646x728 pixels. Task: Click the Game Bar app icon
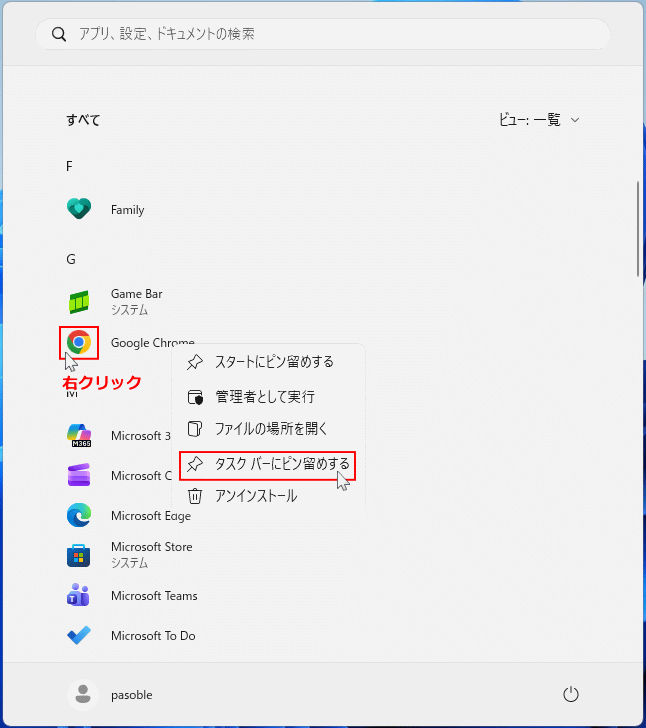click(79, 302)
